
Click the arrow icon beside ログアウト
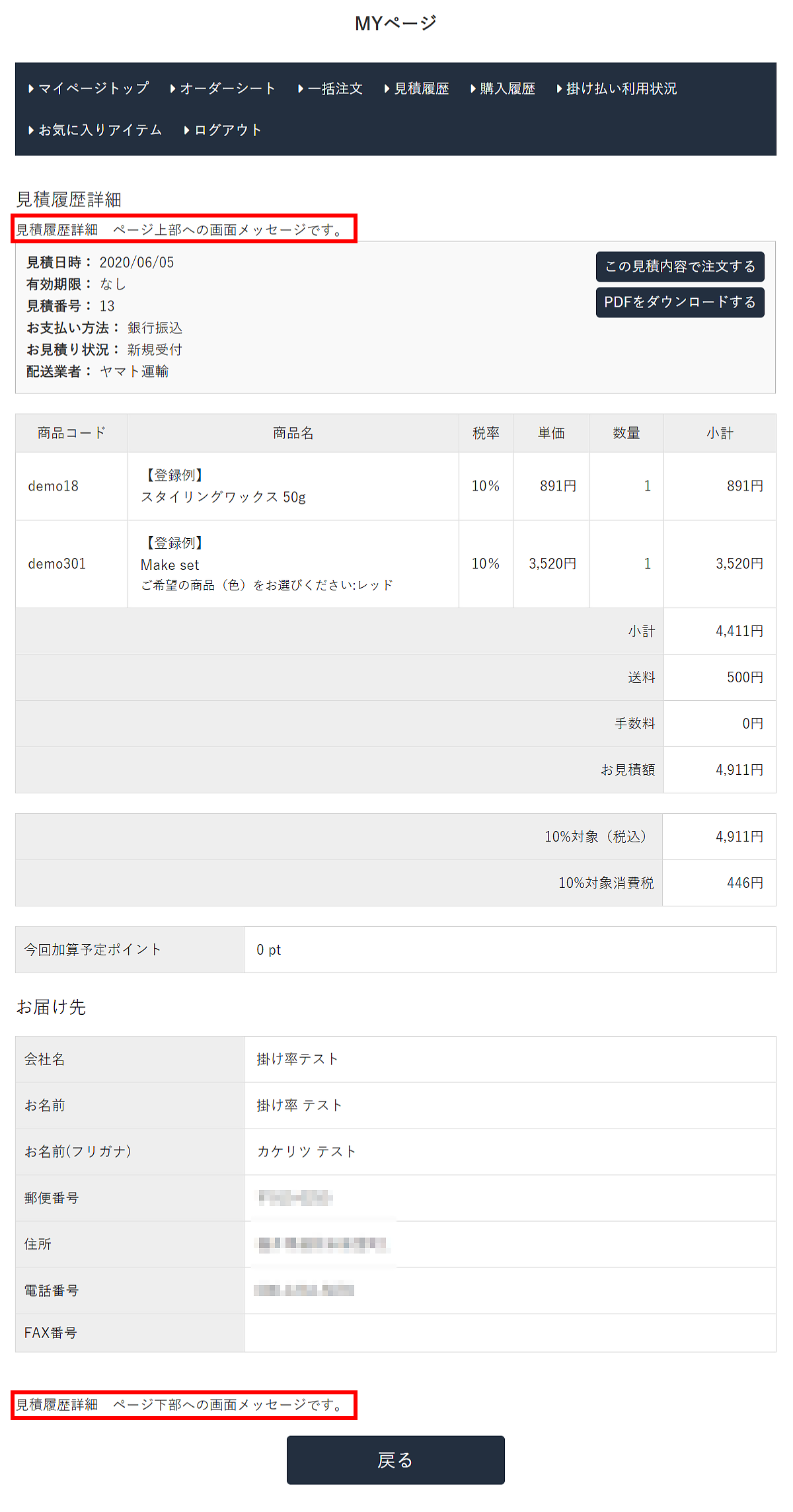pos(187,130)
